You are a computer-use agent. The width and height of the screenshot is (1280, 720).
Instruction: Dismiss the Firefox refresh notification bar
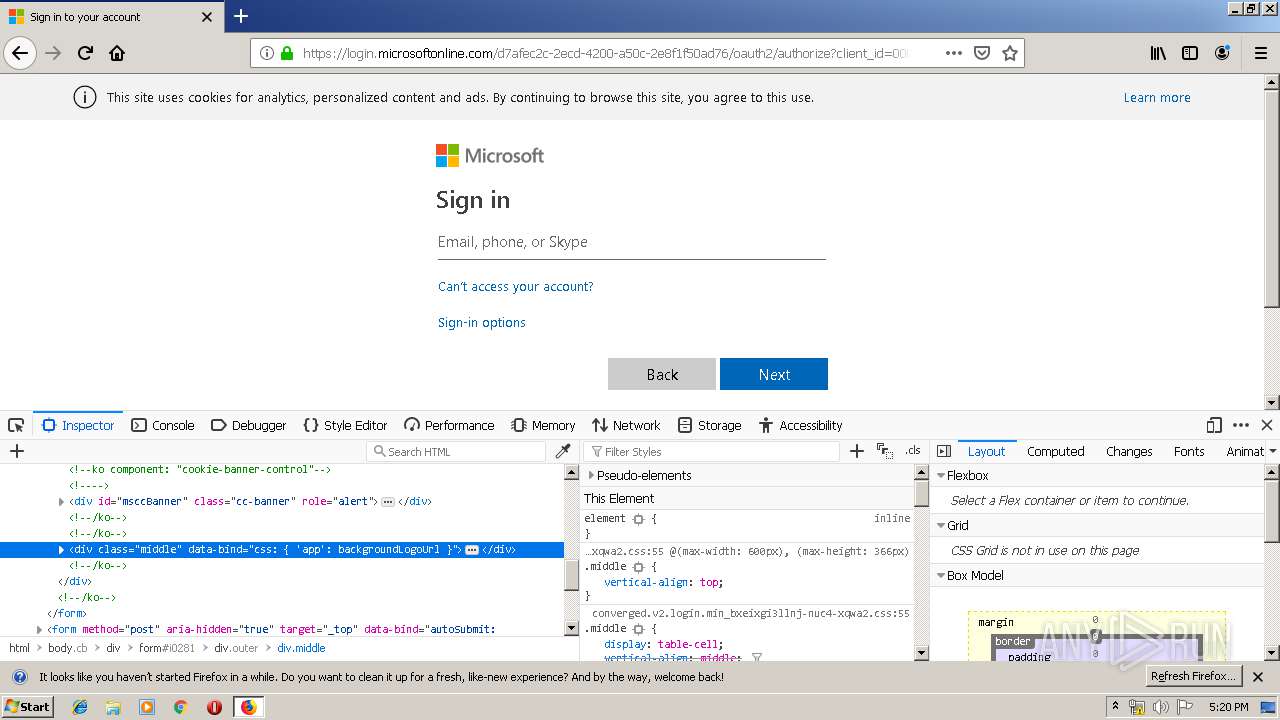1258,677
